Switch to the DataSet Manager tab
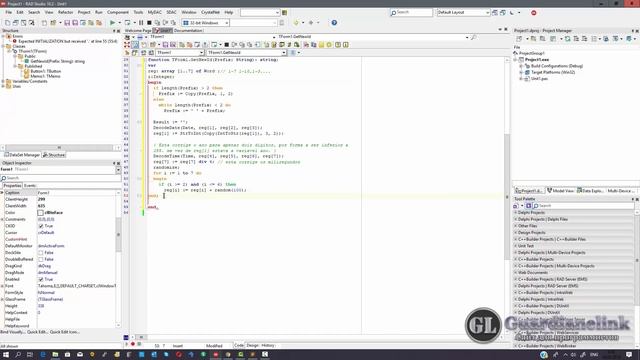 pyautogui.click(x=22, y=155)
